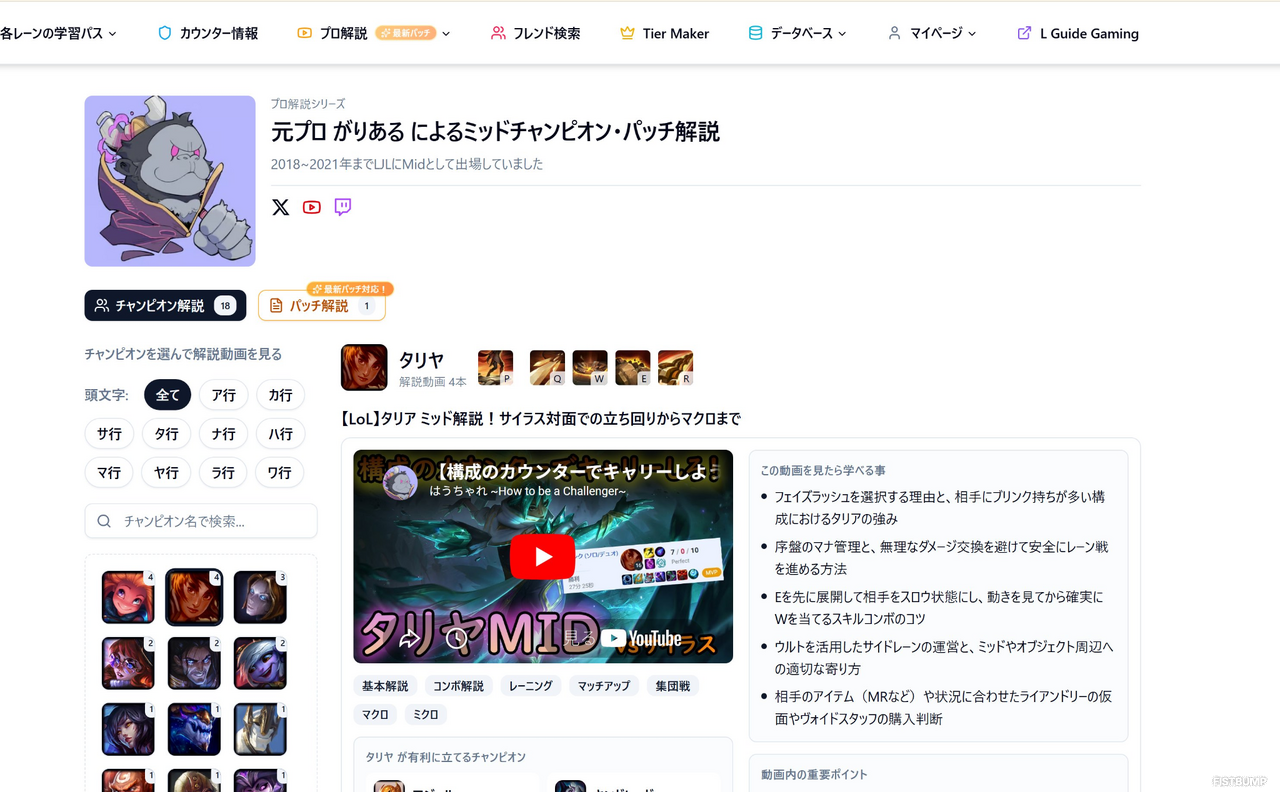The image size is (1280, 792).
Task: Click the 最新パッチ badge in the navigation bar
Action: (x=406, y=33)
